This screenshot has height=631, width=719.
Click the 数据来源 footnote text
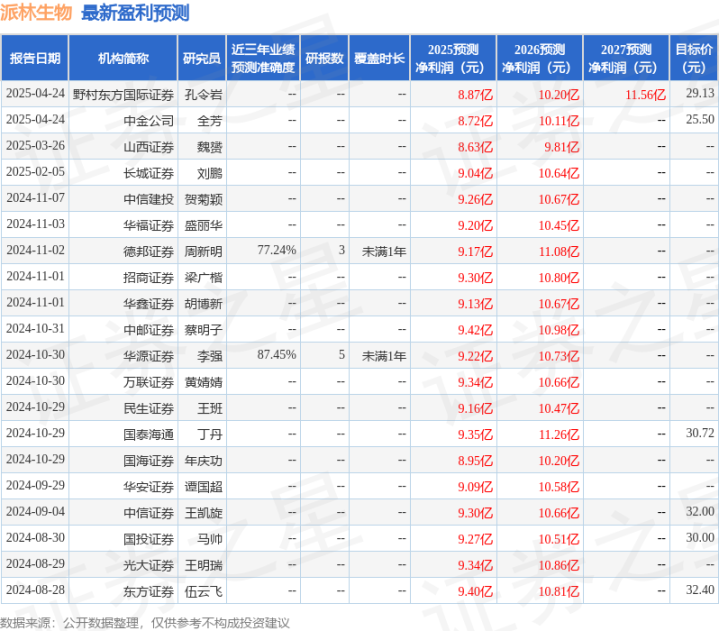tap(145, 623)
